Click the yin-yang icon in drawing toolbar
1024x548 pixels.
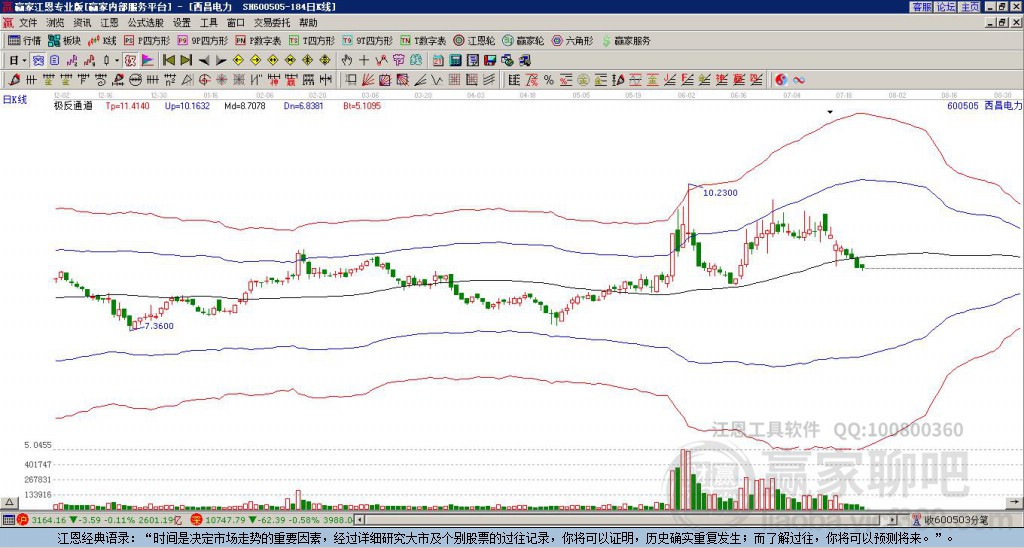[x=781, y=80]
